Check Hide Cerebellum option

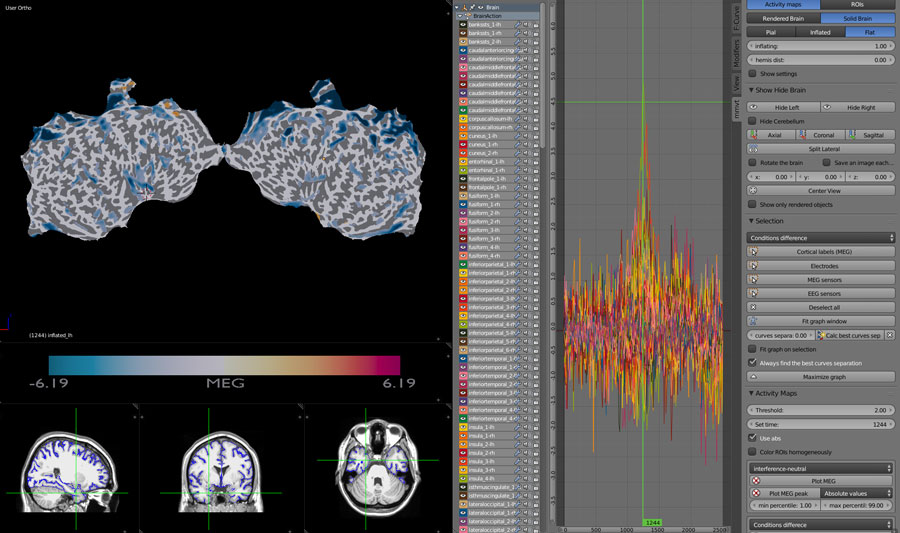pyautogui.click(x=752, y=121)
